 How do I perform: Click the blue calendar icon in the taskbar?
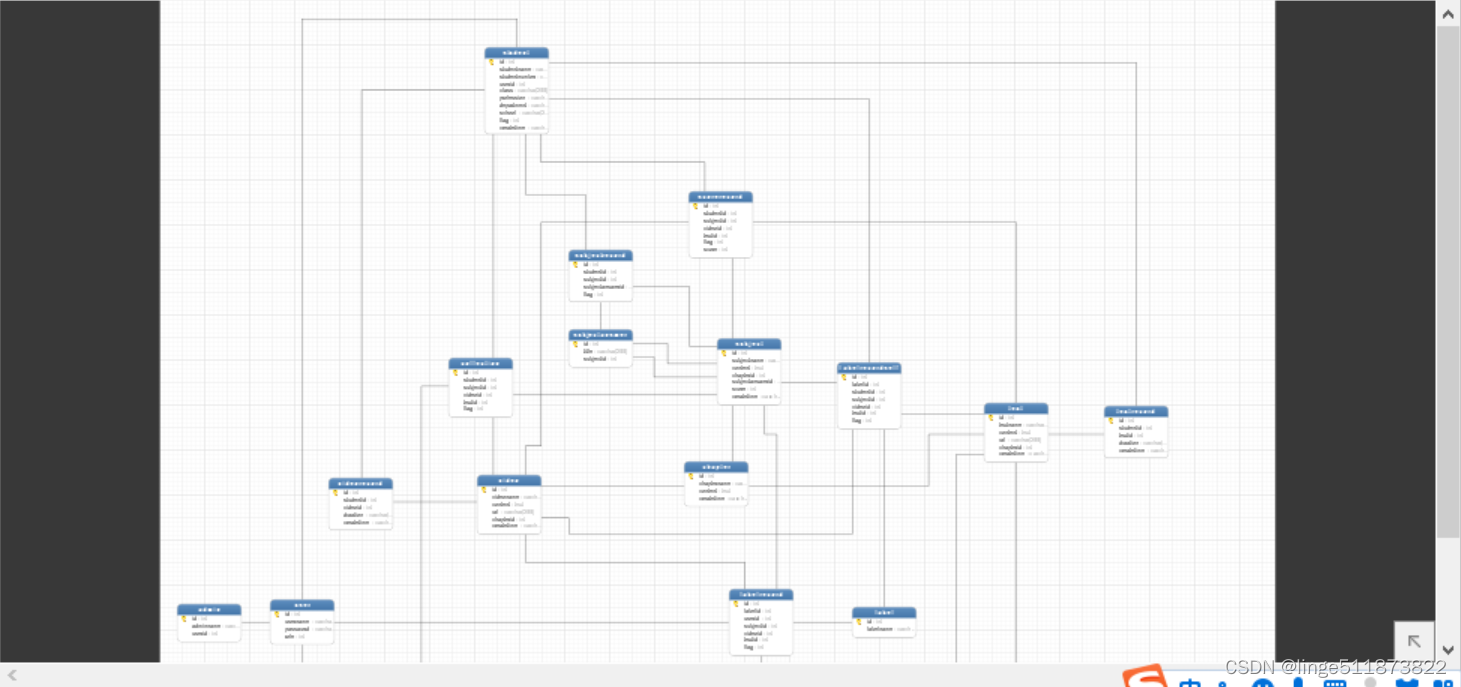[1337, 683]
